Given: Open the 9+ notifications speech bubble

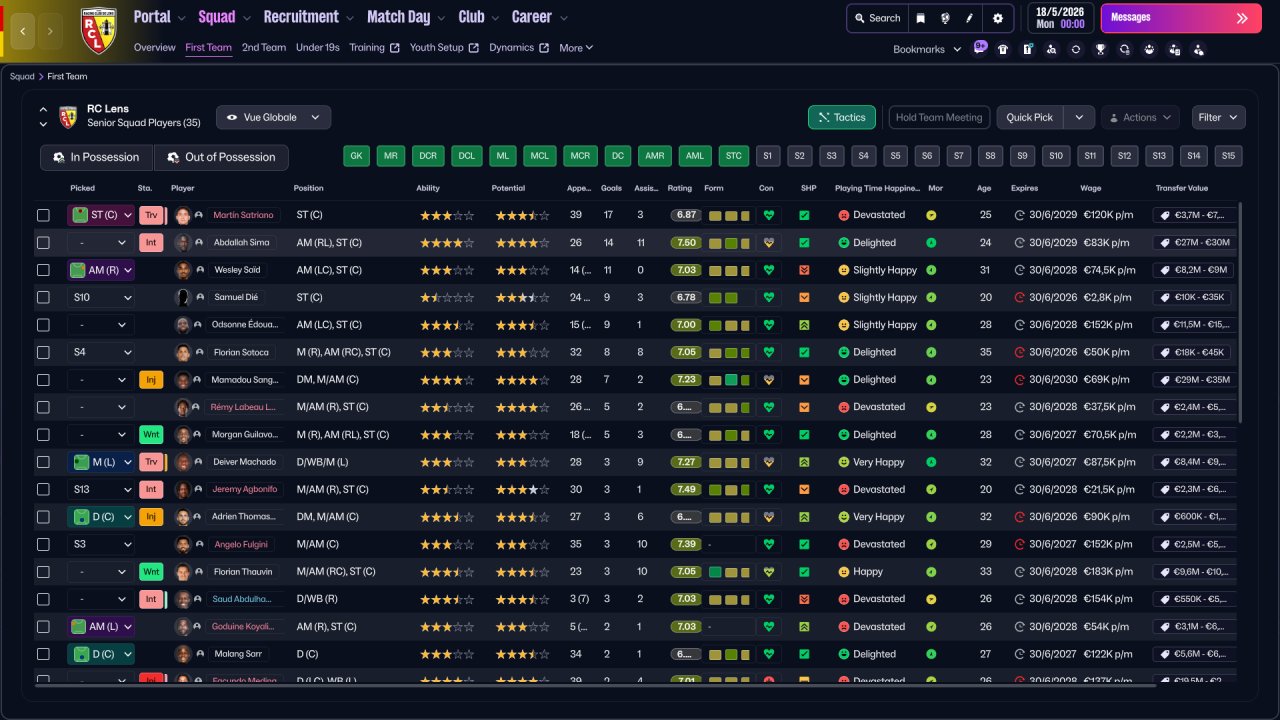Looking at the screenshot, I should pos(980,46).
